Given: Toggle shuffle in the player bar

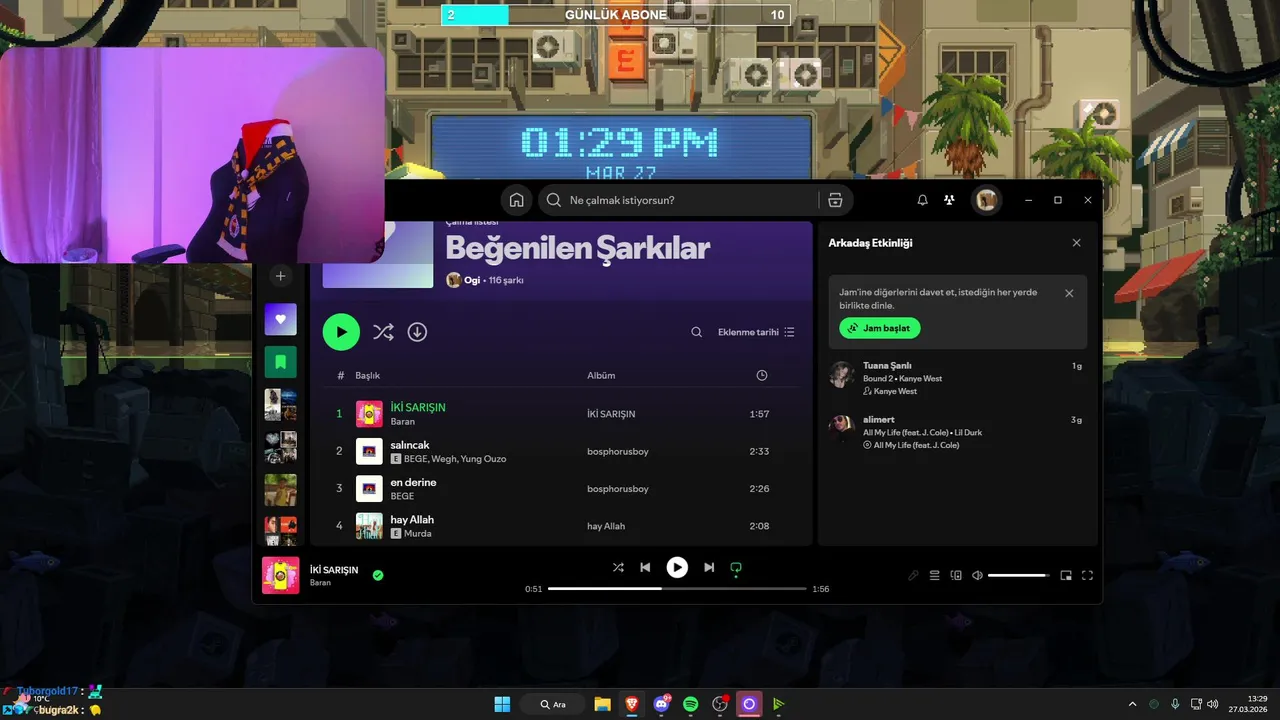Looking at the screenshot, I should point(618,567).
